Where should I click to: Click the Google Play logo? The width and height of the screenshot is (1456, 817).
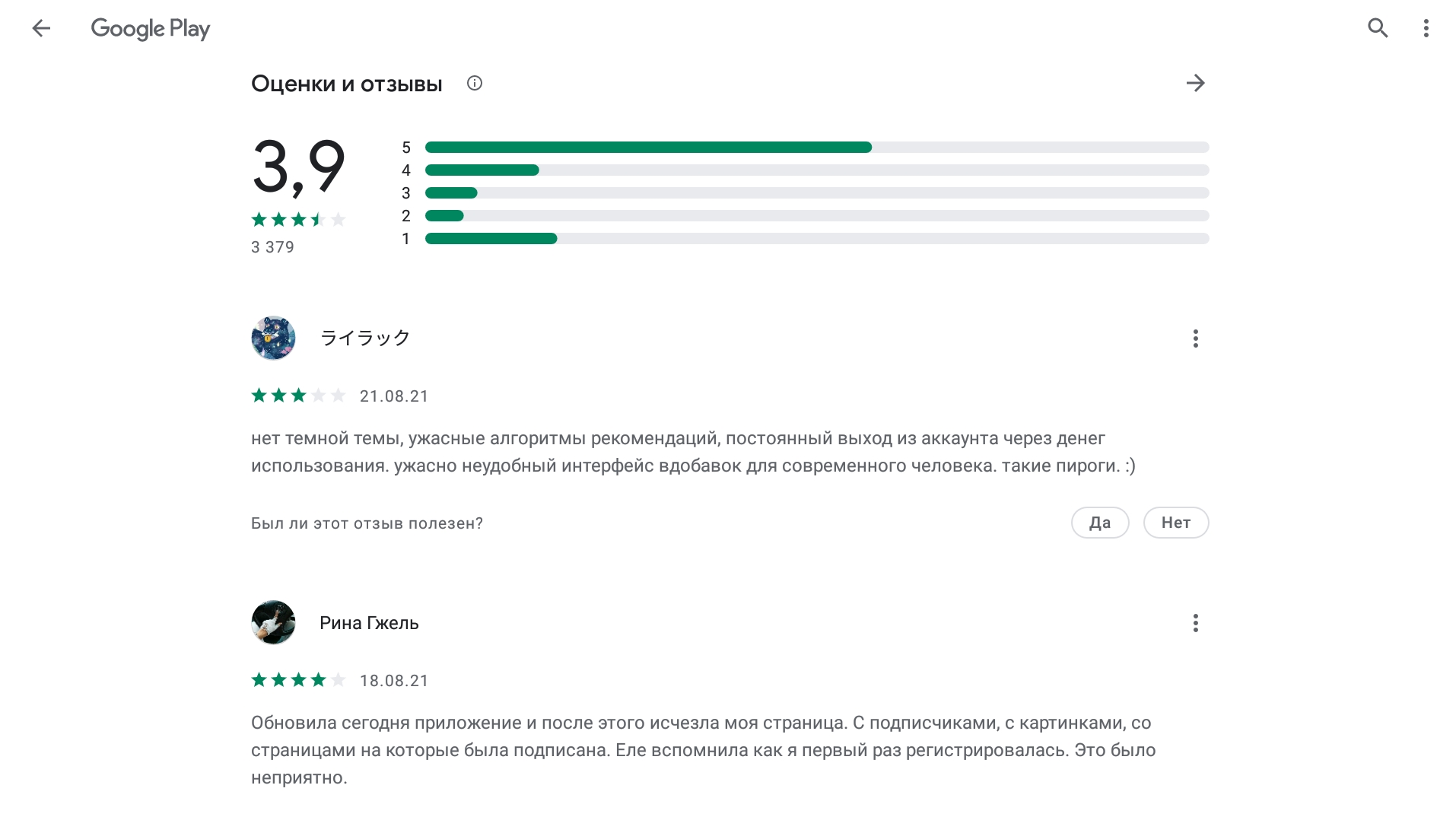click(151, 29)
